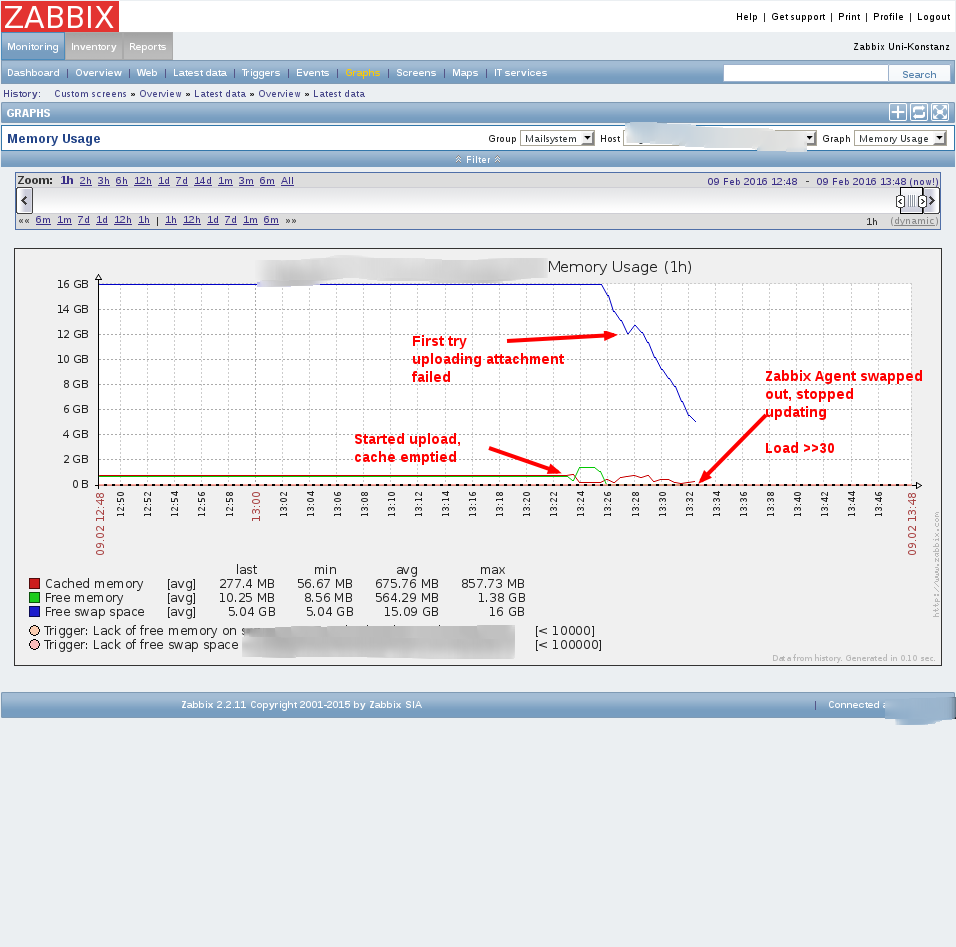Open the Host dropdown

(x=720, y=139)
